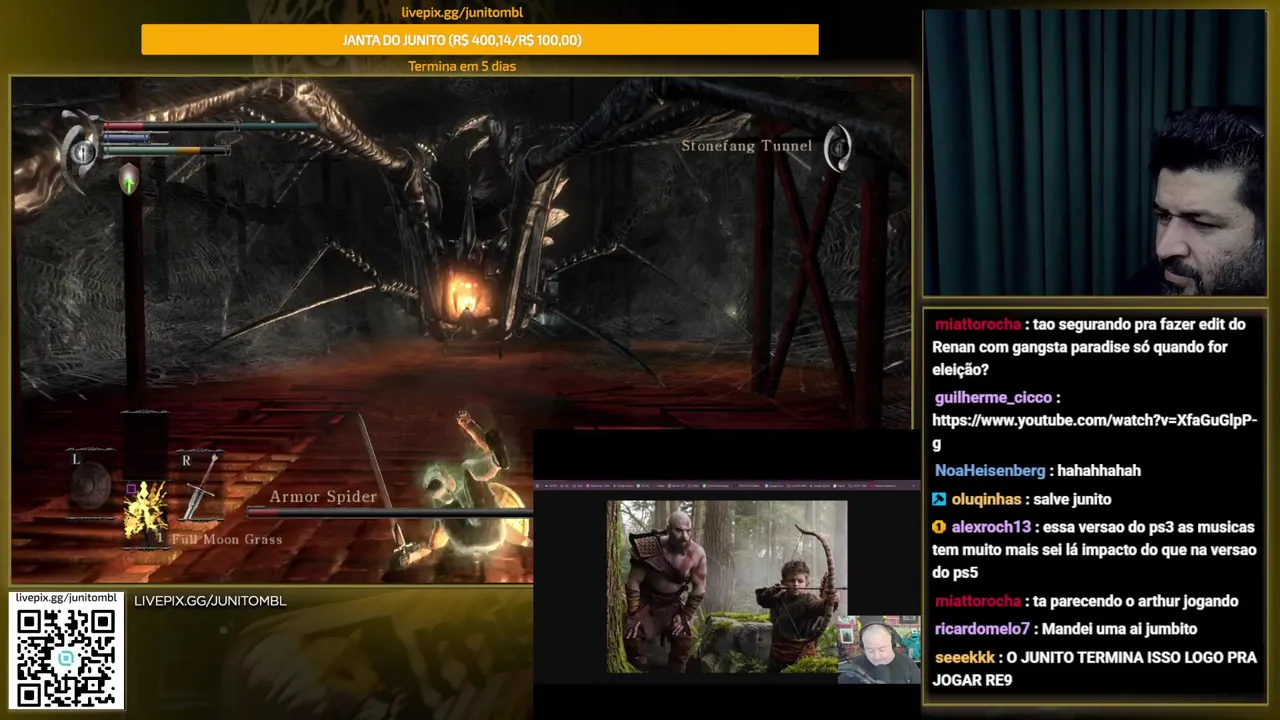Click the alexroch13 username in chat
Screen dimensions: 1280x720
(991, 527)
